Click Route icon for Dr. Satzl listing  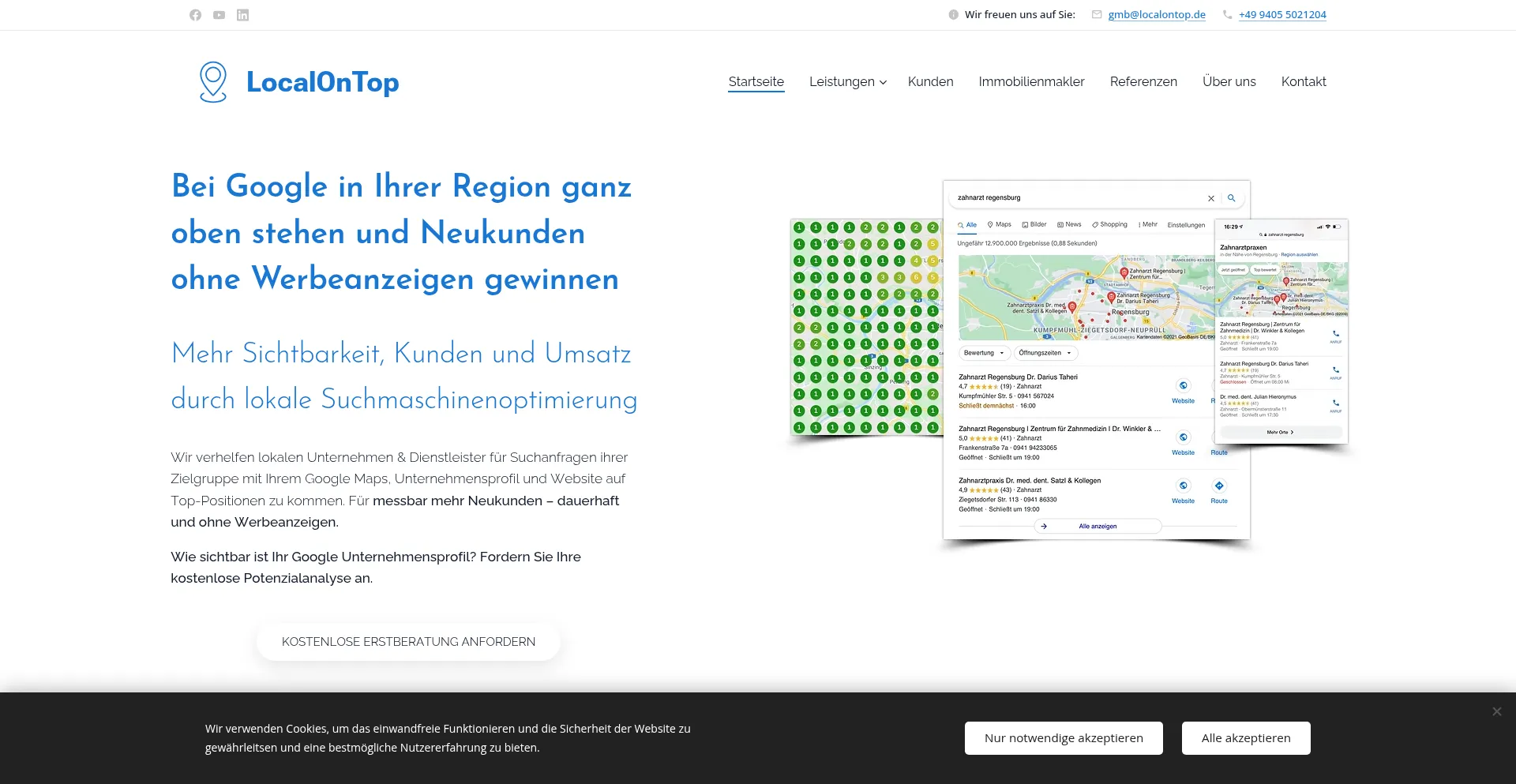(1219, 486)
